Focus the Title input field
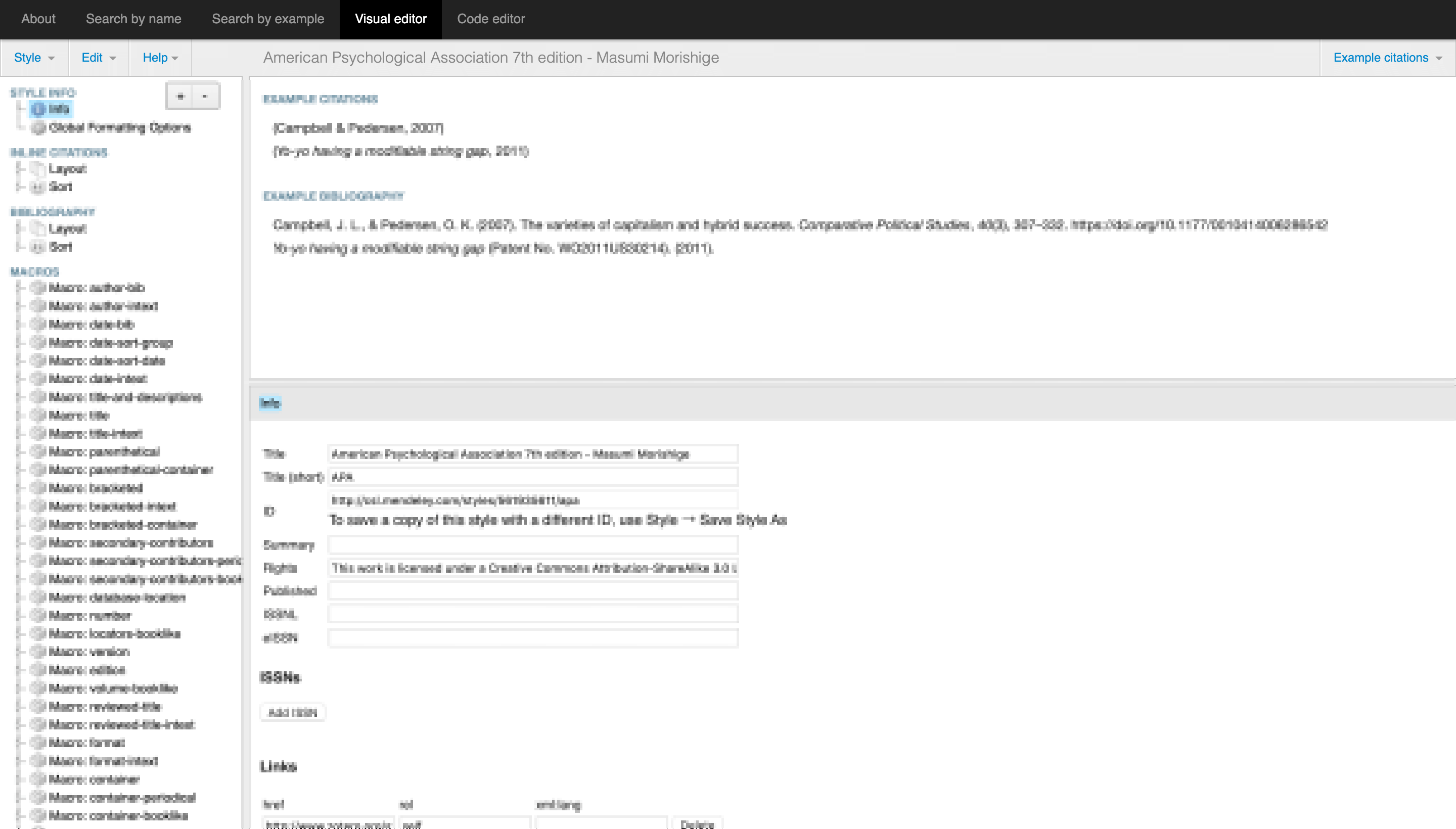The image size is (1456, 829). (x=533, y=454)
